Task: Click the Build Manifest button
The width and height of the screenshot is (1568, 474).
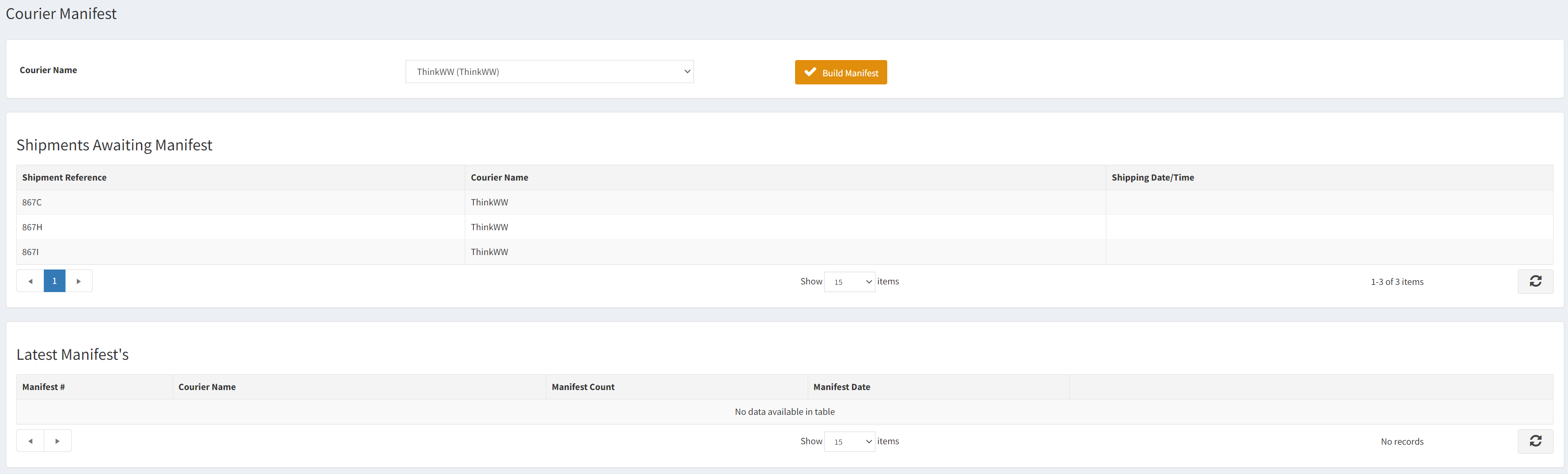Action: 841,72
